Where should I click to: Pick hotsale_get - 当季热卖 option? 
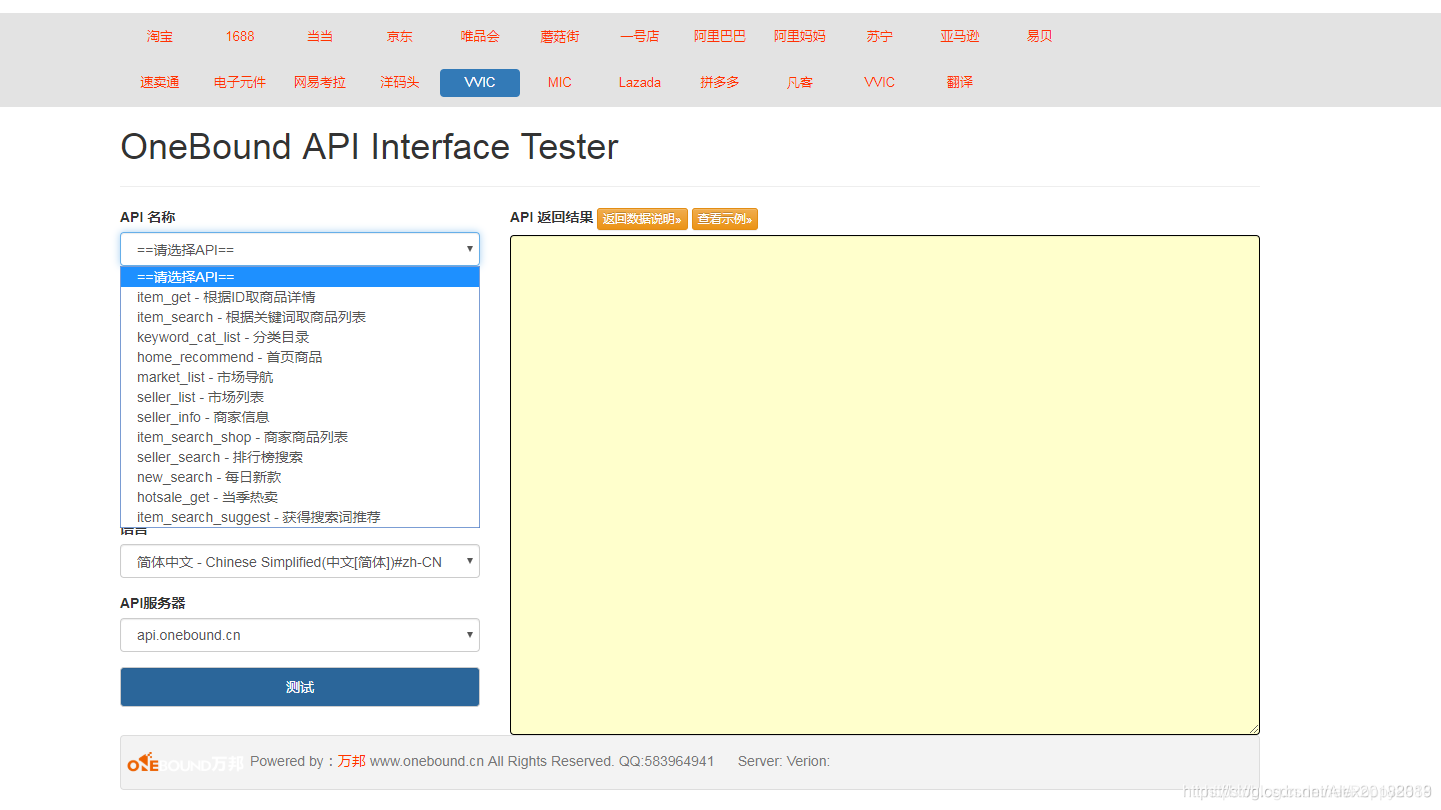tap(300, 497)
